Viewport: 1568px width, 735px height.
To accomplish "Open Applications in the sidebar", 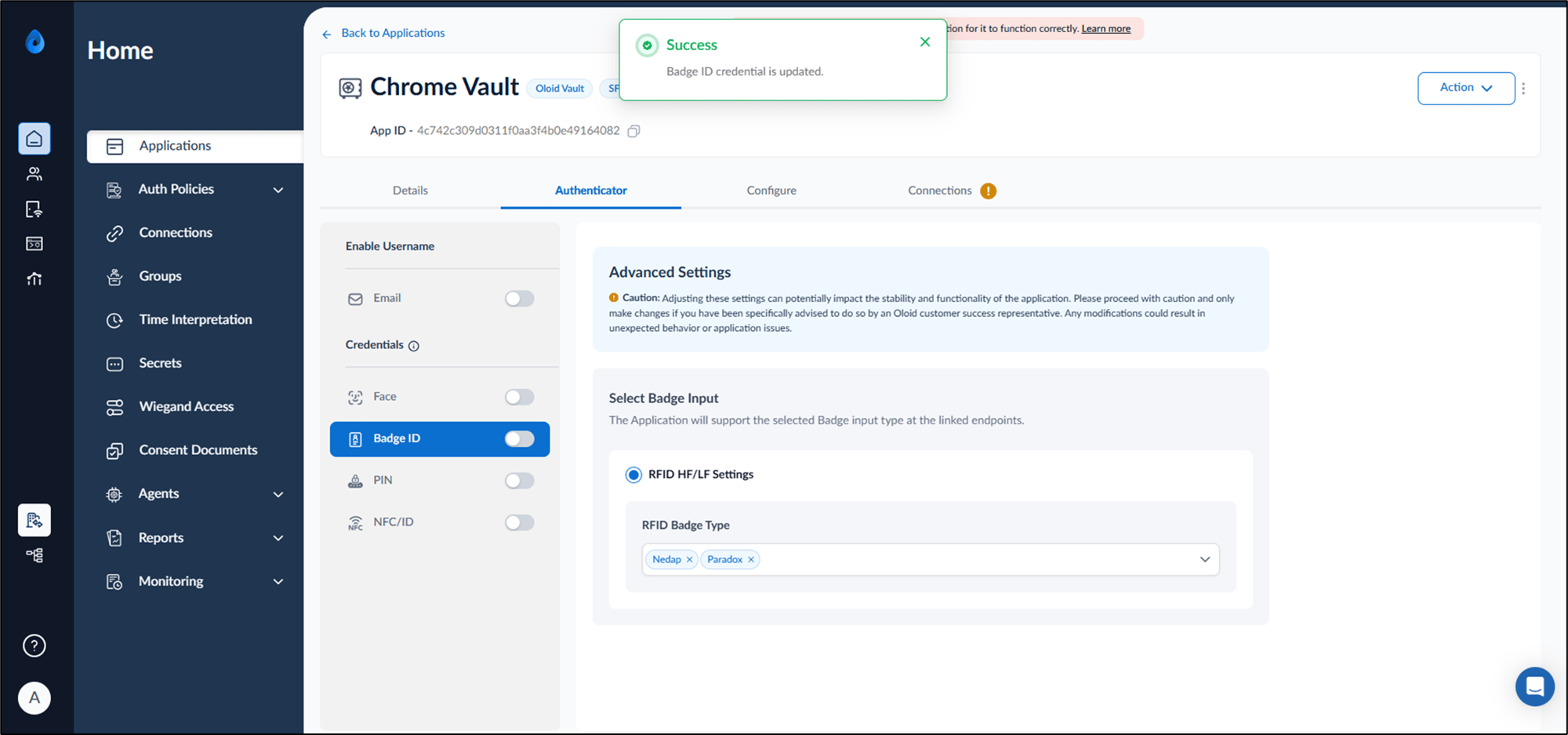I will [194, 146].
